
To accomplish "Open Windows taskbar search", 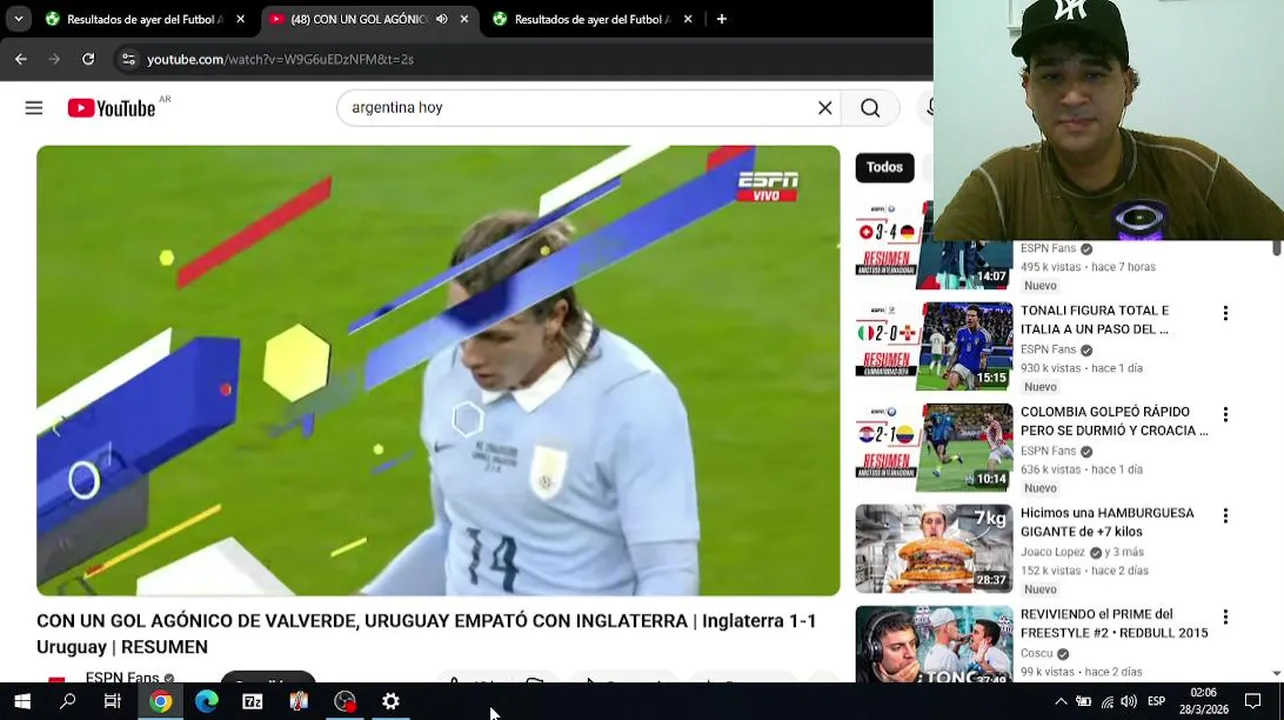I will (68, 702).
